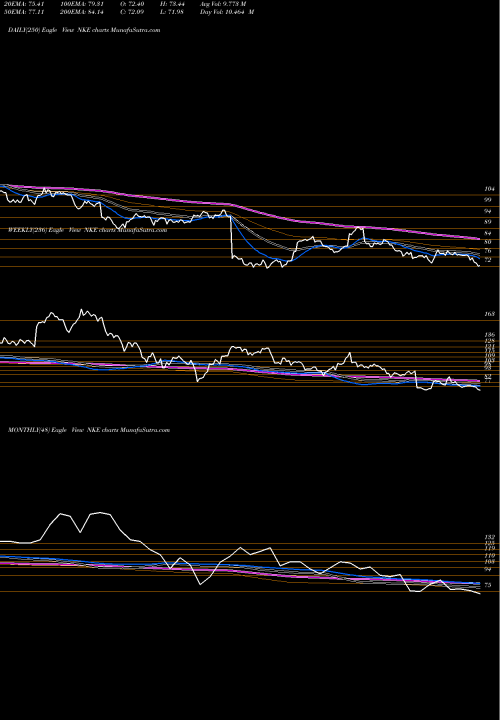
Task: Click the 100EMA: 79.31 readout
Action: point(81,4)
